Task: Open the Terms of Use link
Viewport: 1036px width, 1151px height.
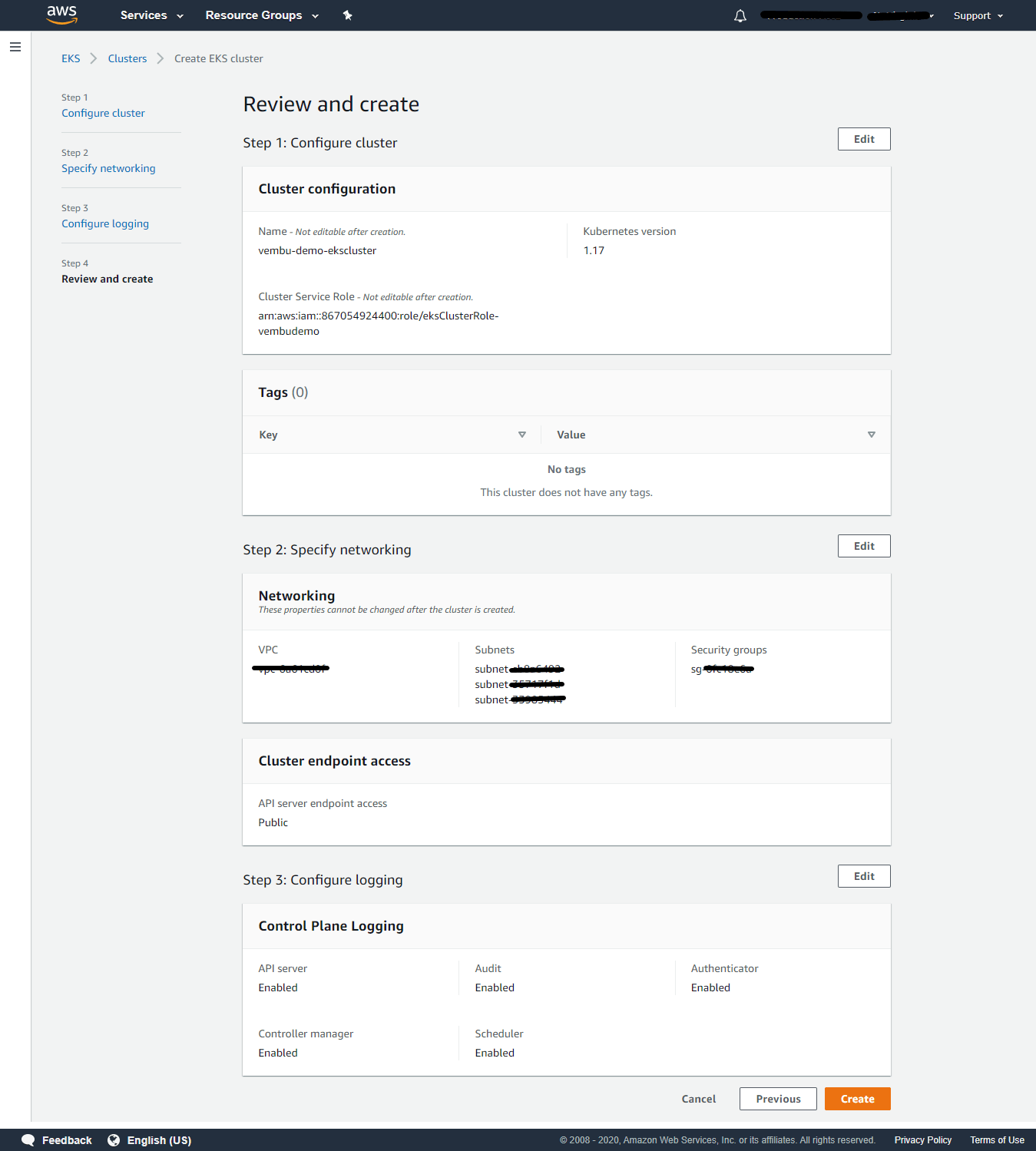Action: click(x=997, y=1140)
